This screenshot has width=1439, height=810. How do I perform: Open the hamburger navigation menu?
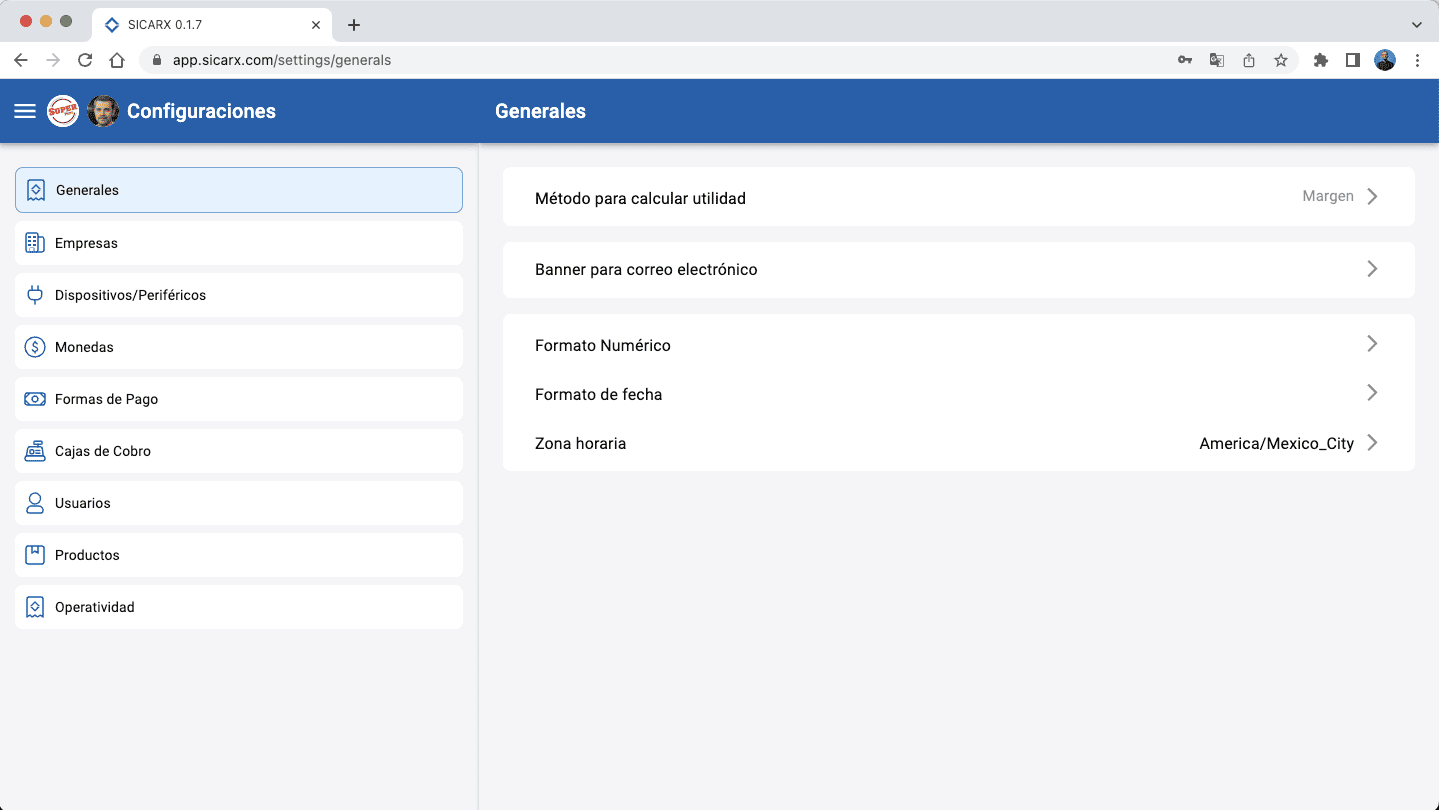[24, 111]
